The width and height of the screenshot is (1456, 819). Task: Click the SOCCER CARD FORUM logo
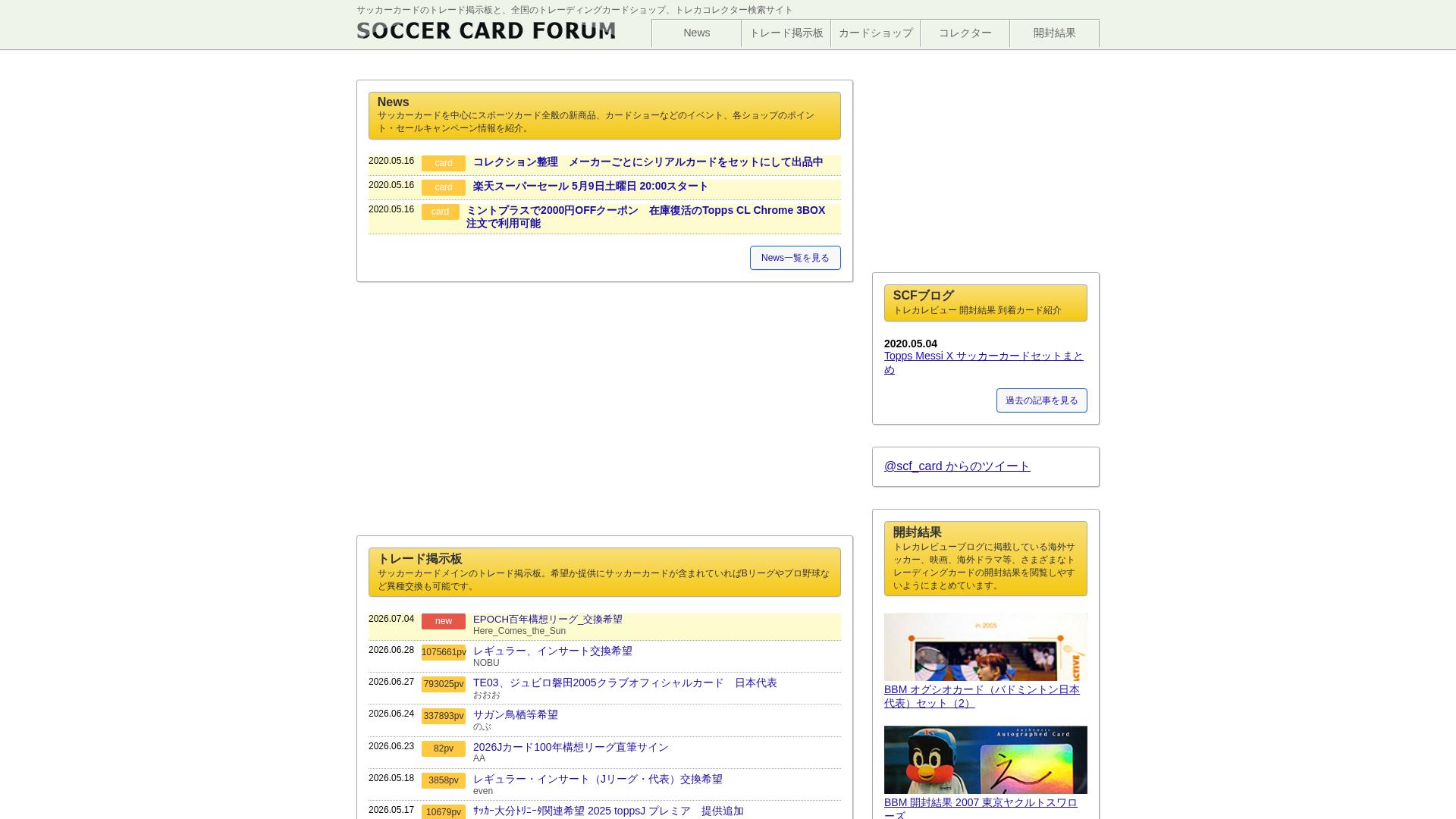(486, 30)
